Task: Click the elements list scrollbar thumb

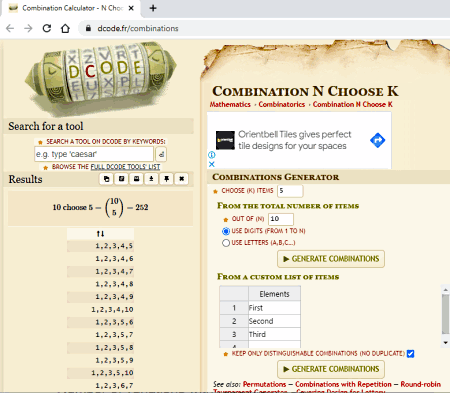Action: pyautogui.click(x=445, y=314)
